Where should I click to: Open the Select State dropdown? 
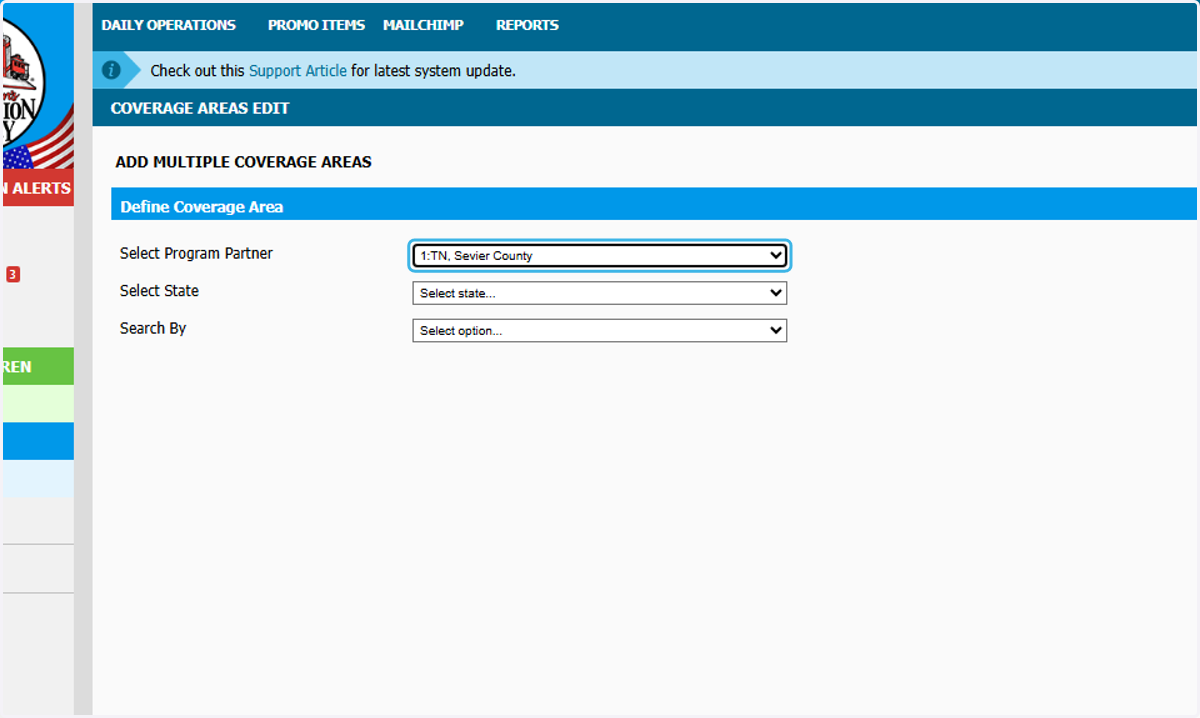[x=600, y=293]
